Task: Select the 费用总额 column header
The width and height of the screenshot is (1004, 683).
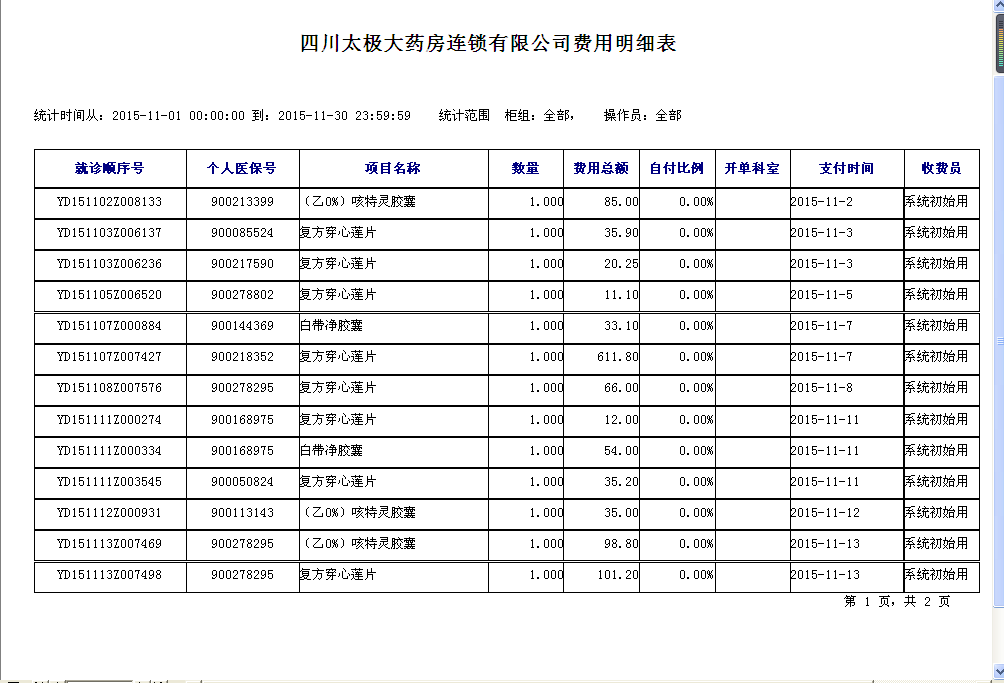Action: [601, 168]
